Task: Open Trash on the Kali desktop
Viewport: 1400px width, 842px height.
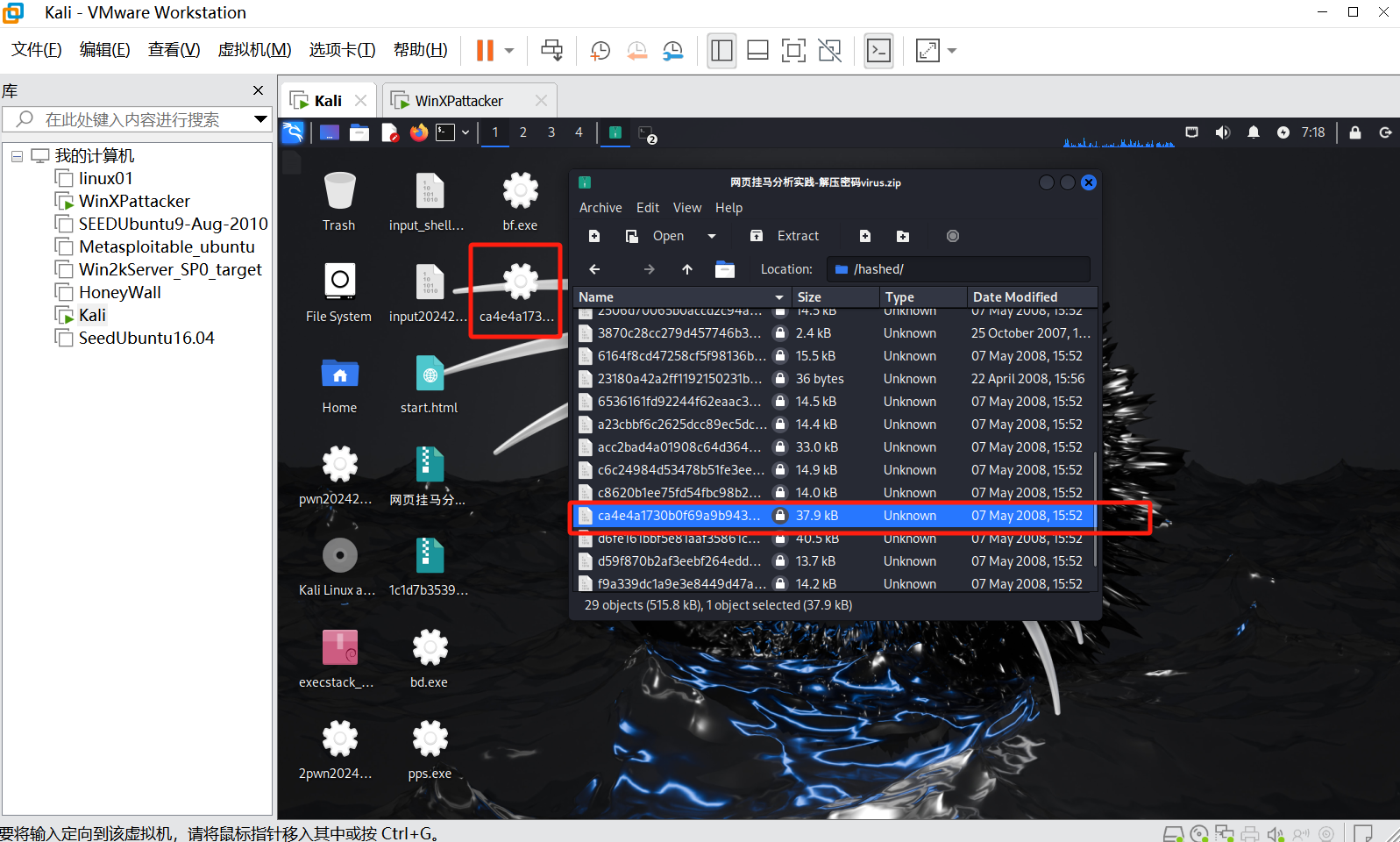Action: click(x=338, y=202)
